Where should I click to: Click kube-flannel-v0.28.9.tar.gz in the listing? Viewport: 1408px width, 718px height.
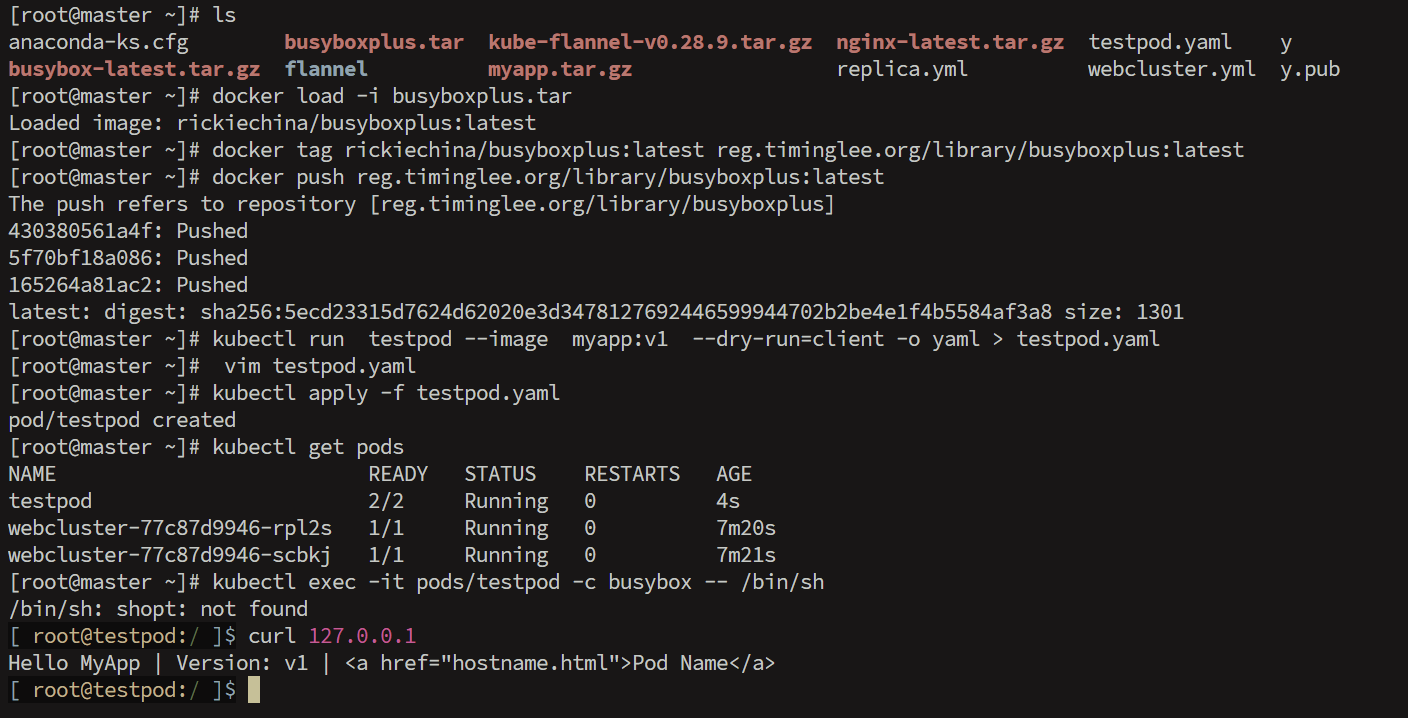pyautogui.click(x=650, y=43)
